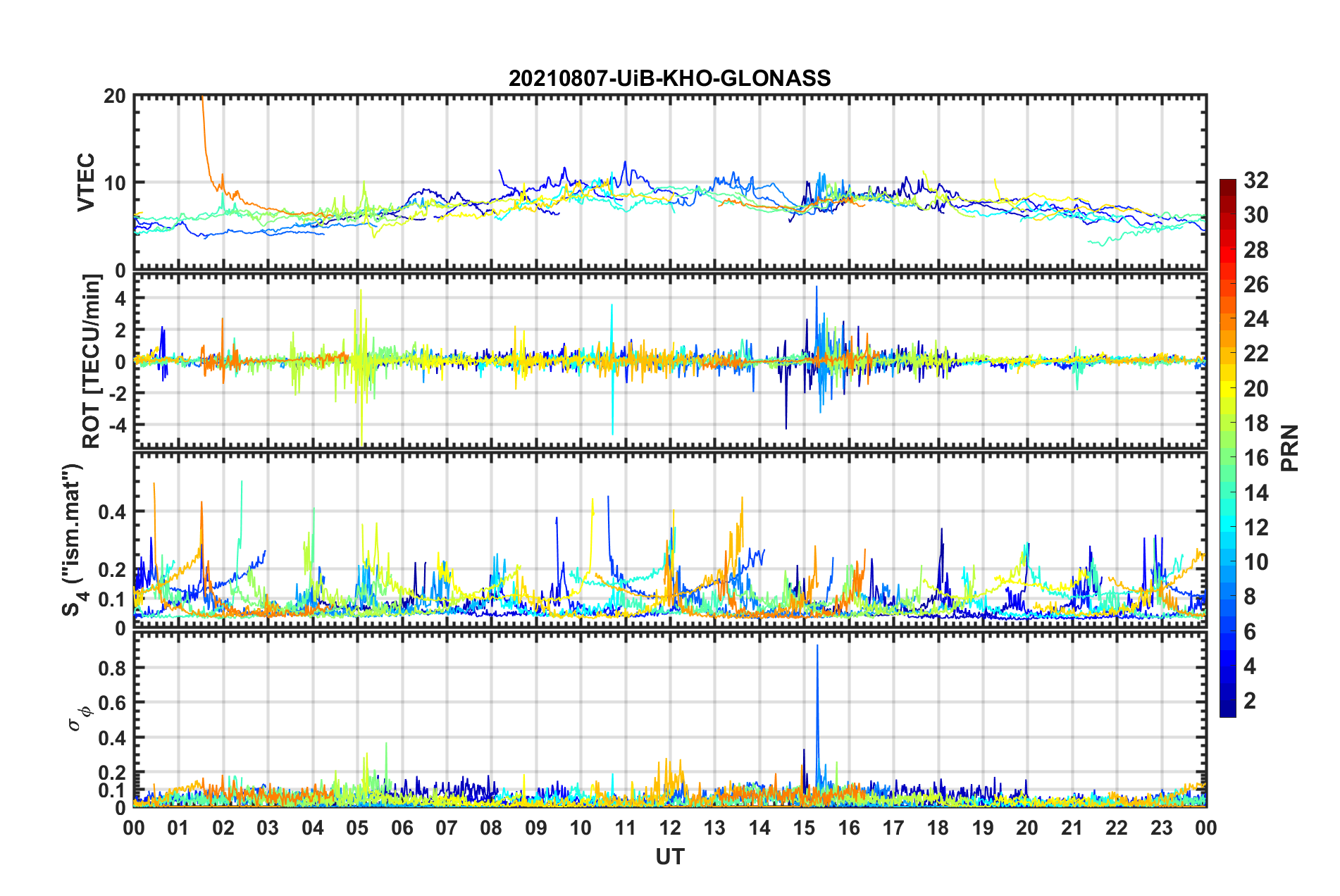
Task: Click the PRN color scale bar
Action: [x=1227, y=448]
